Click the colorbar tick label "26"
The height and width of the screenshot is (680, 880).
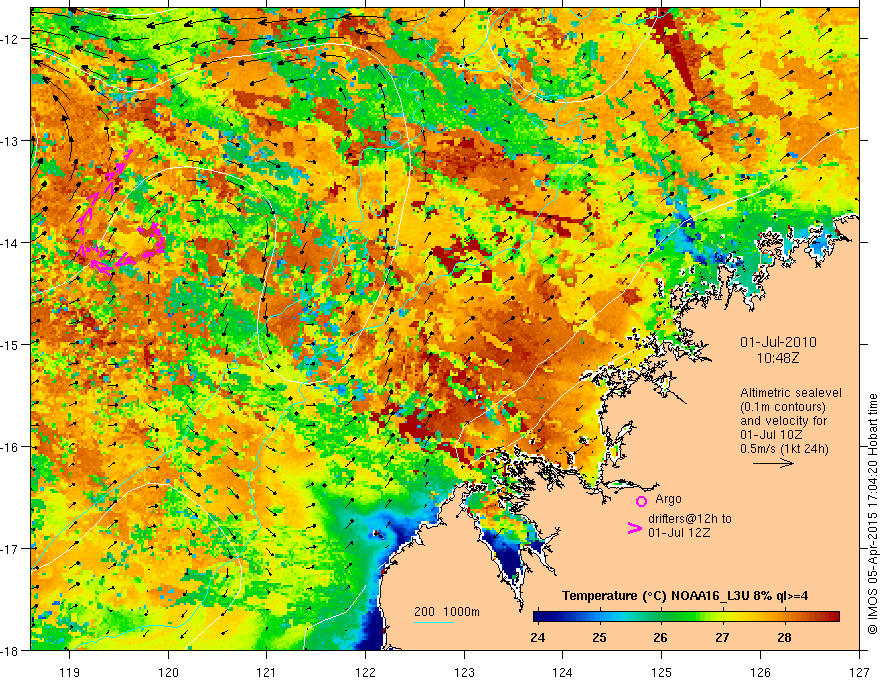(661, 637)
